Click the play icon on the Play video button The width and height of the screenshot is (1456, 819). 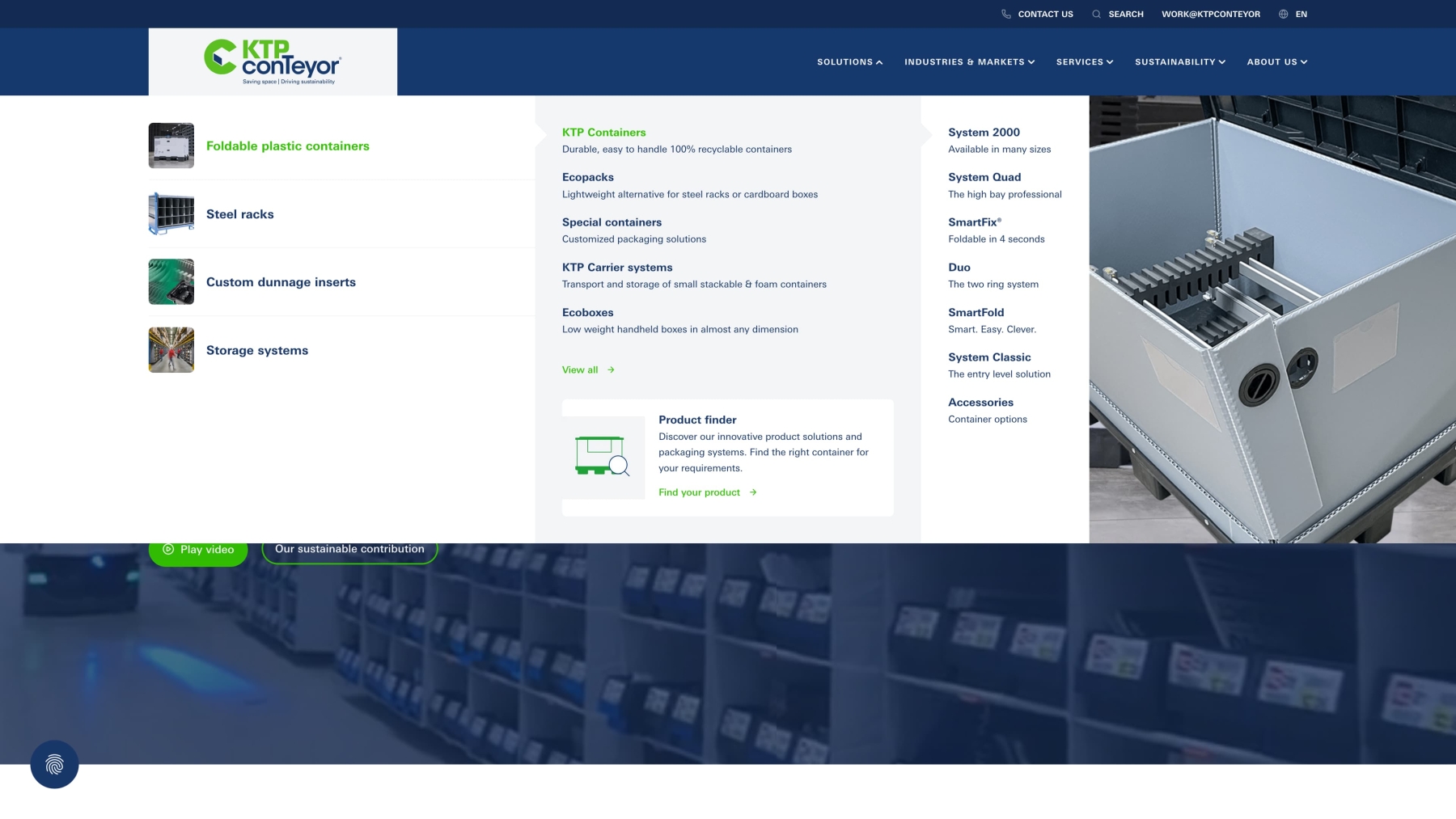click(x=169, y=549)
